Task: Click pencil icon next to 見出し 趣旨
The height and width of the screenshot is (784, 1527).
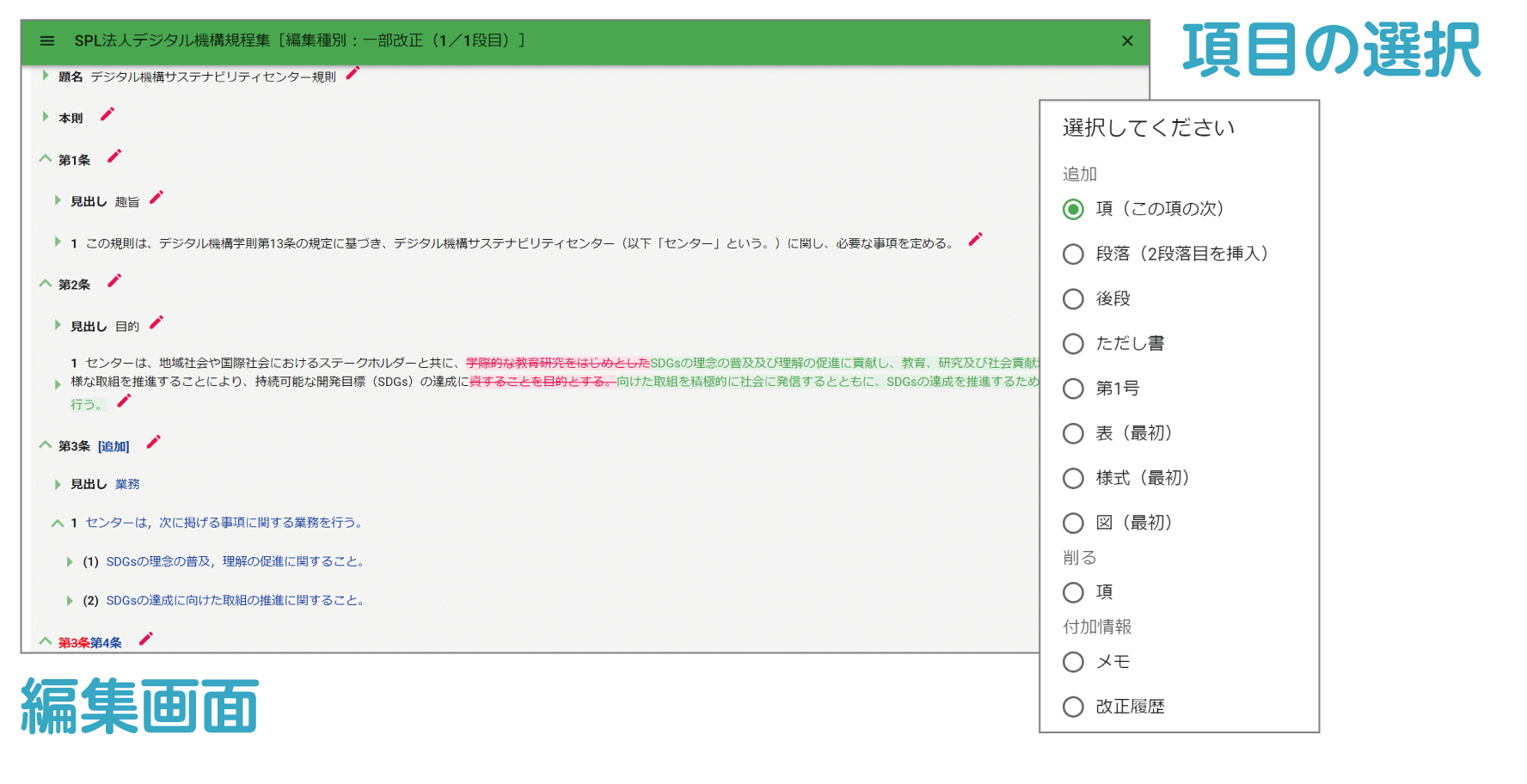Action: pos(156,198)
